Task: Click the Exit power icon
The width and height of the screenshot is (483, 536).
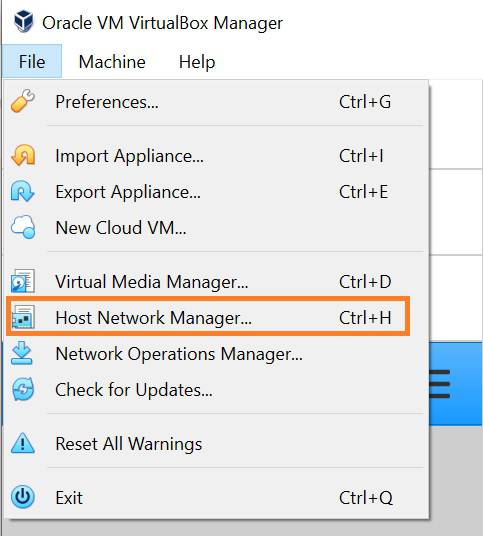Action: tap(23, 497)
